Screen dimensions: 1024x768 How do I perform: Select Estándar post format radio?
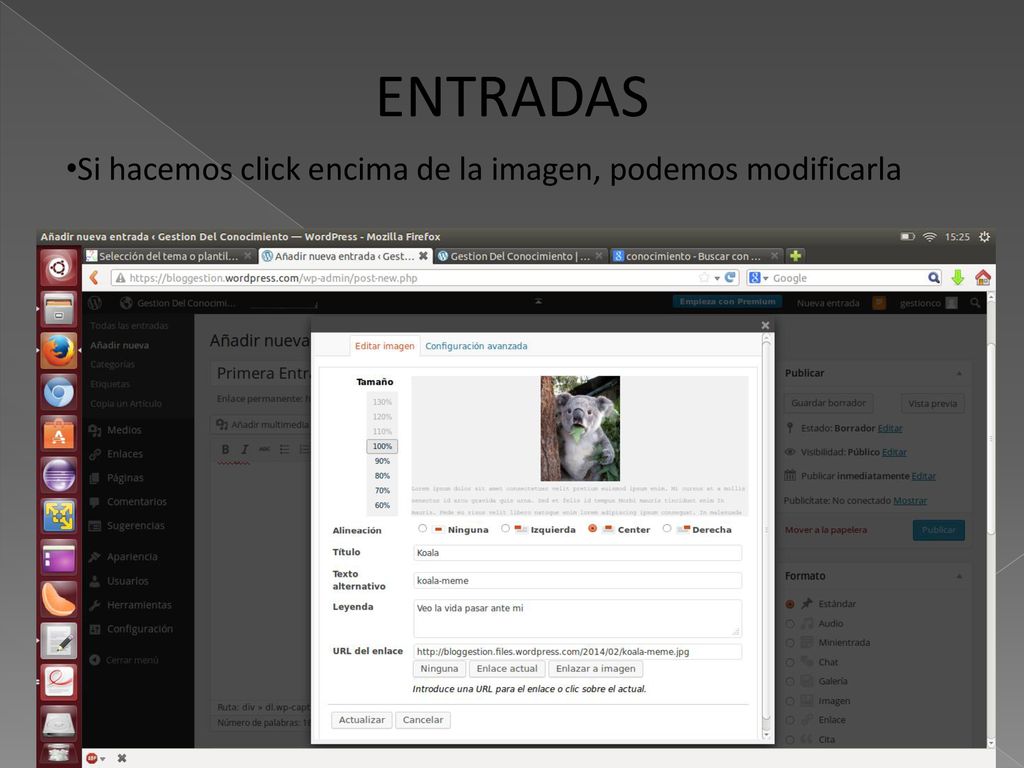[x=790, y=604]
